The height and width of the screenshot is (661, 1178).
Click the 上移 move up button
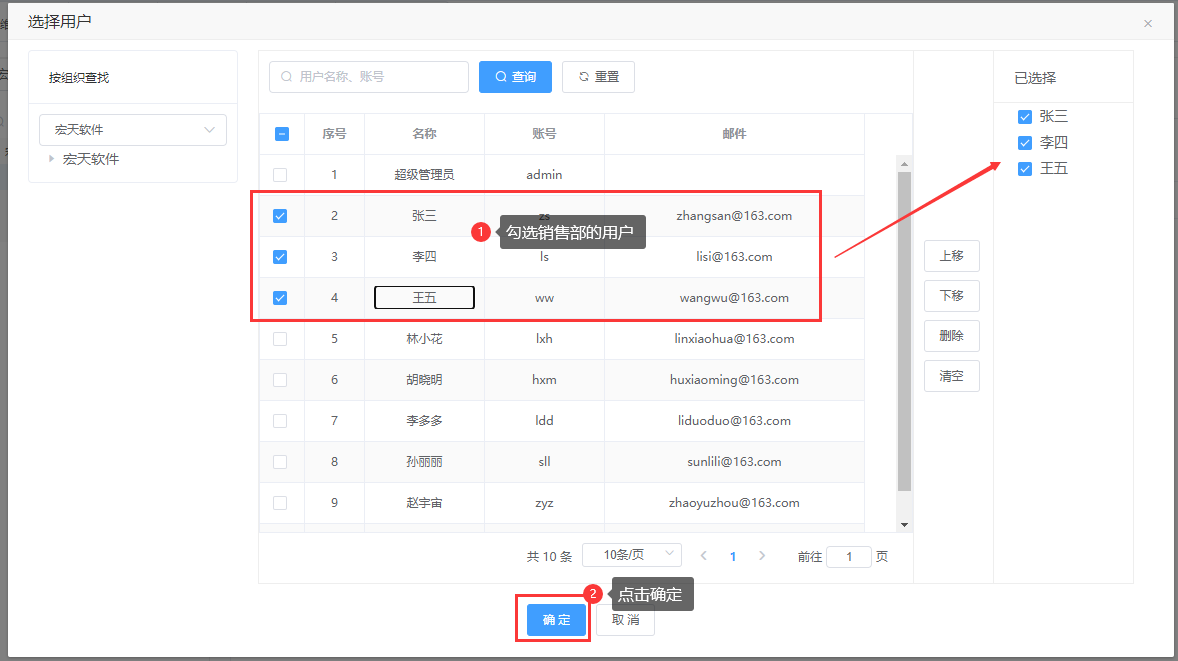[x=951, y=256]
